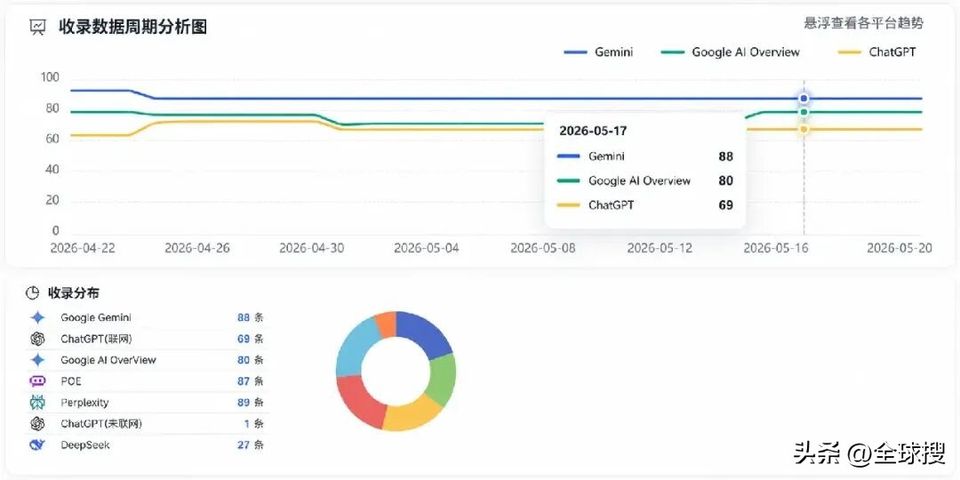This screenshot has width=960, height=480.
Task: Click the 2026-05-20 axis date label
Action: tap(899, 248)
